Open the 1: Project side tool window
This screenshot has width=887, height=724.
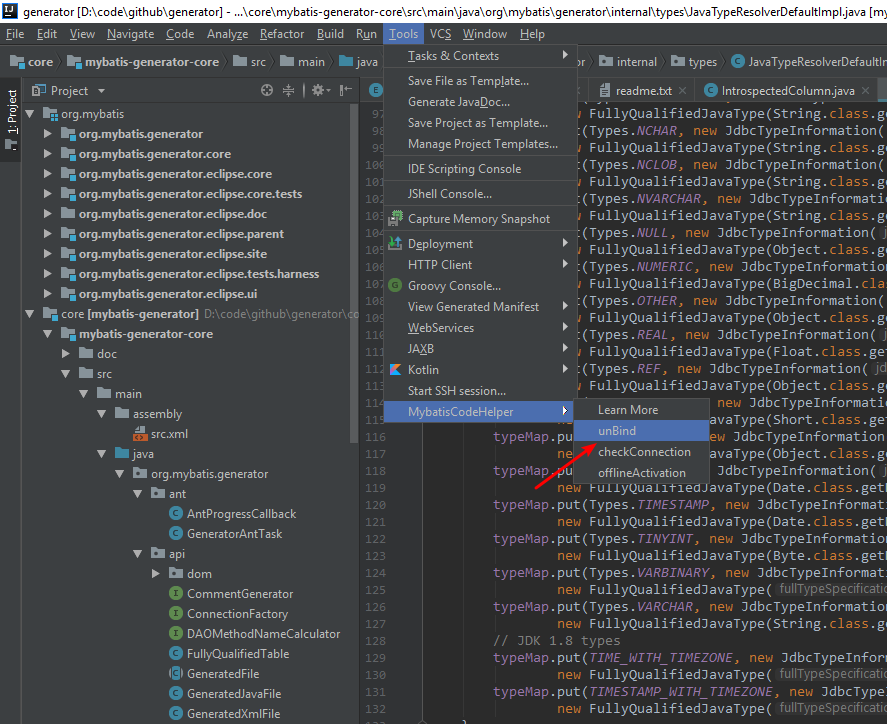point(11,119)
